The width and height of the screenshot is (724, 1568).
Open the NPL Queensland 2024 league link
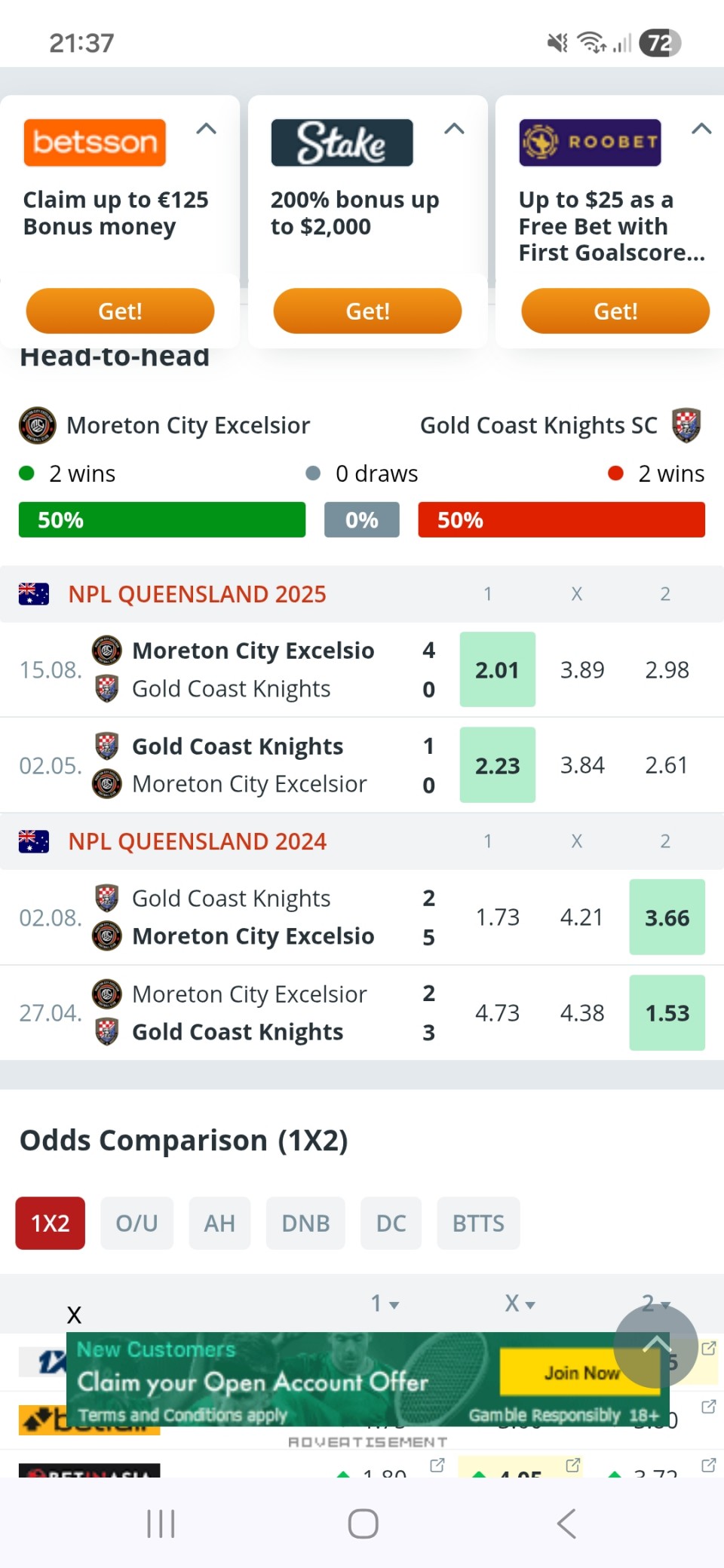point(198,841)
